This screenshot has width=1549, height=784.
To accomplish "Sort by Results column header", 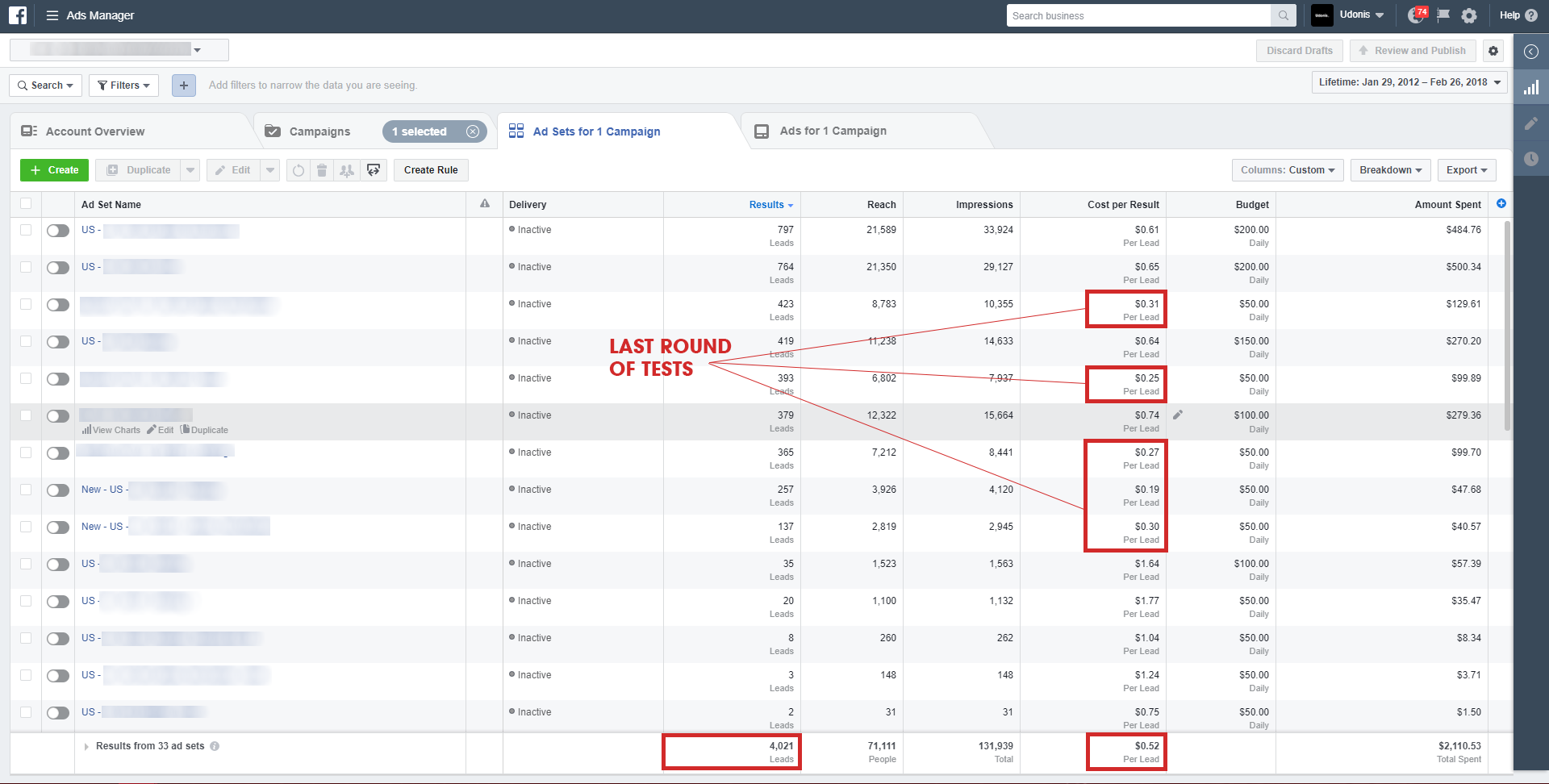I will tap(771, 205).
